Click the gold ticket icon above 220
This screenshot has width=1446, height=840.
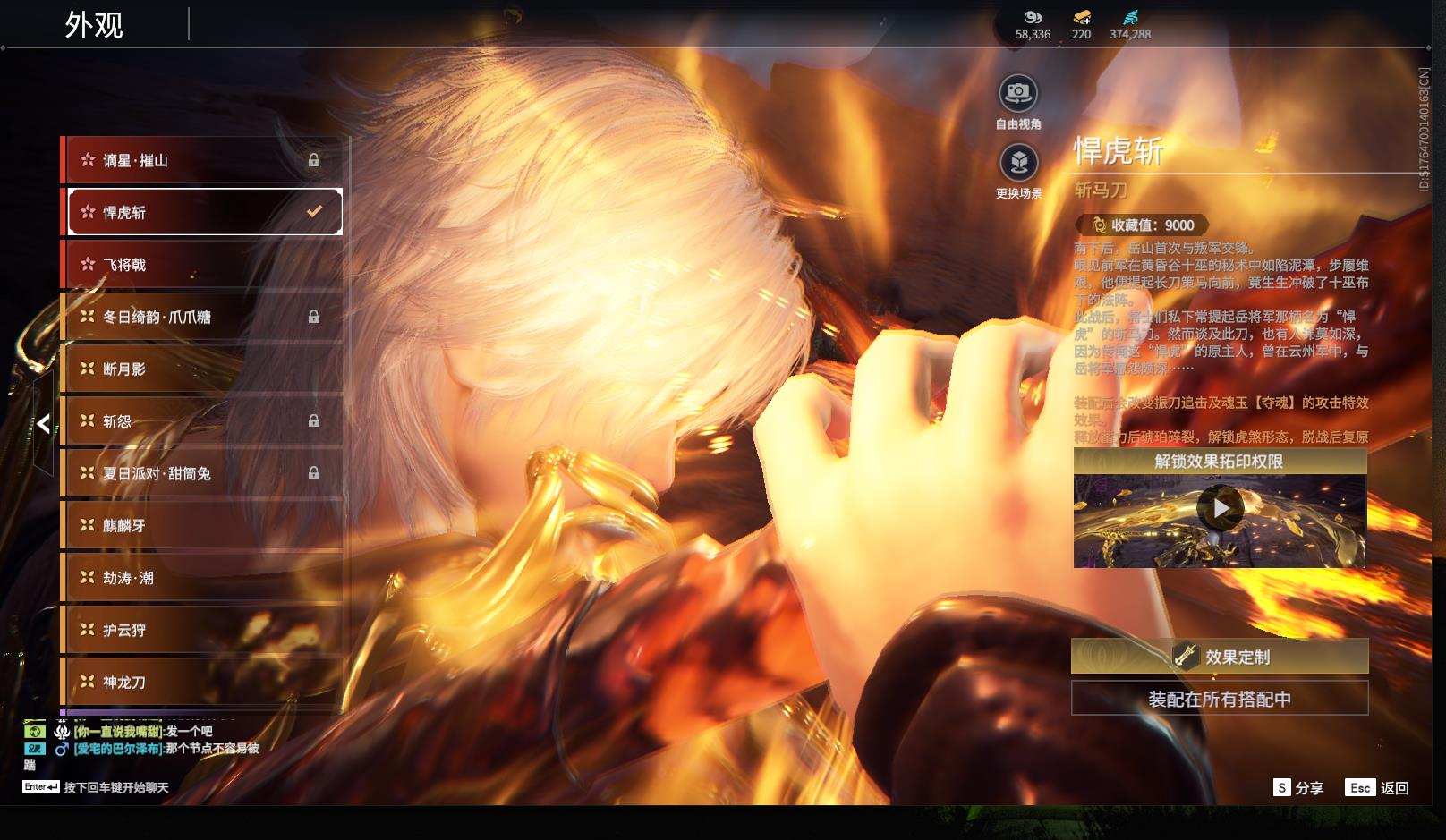1081,17
